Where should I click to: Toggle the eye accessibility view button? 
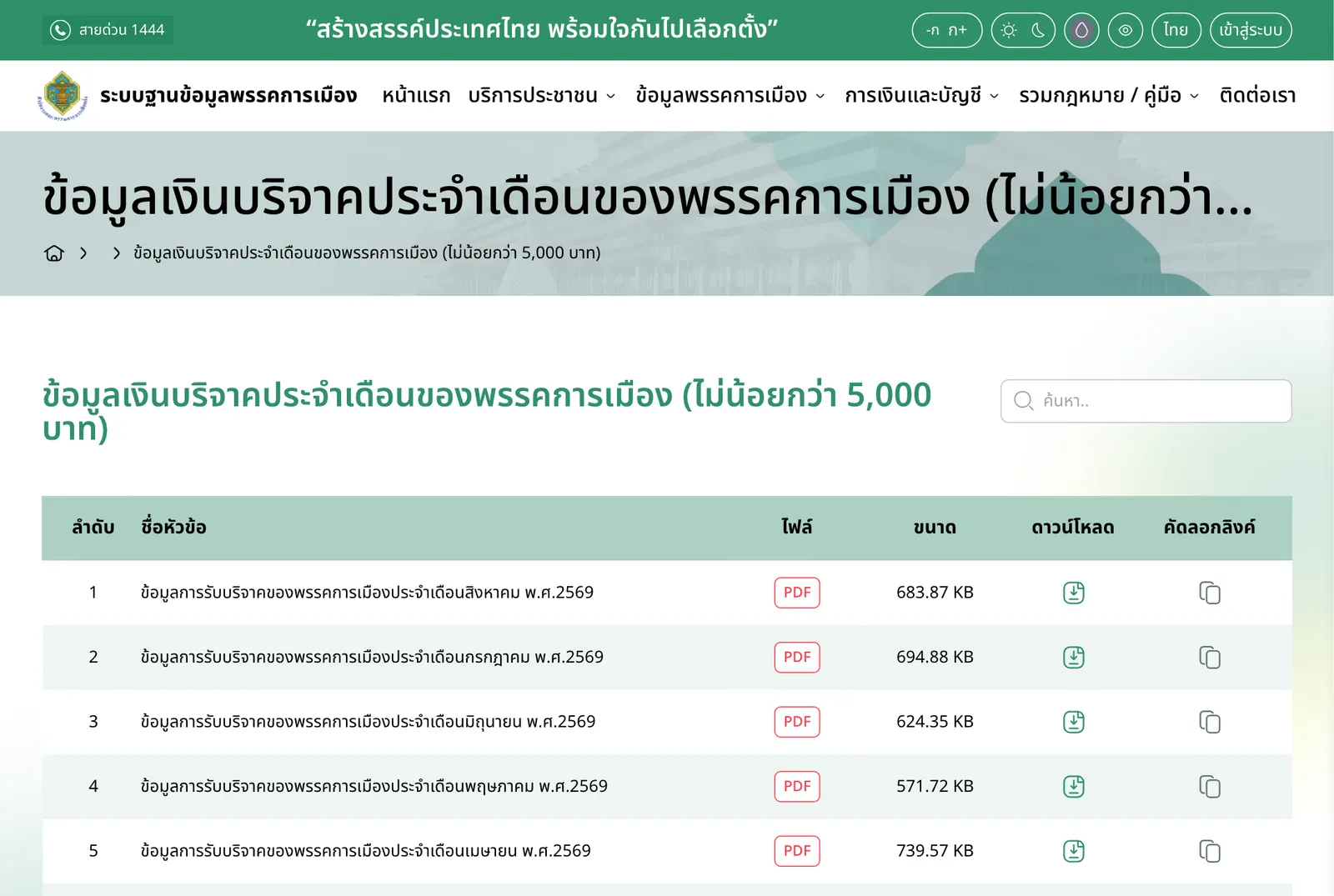click(x=1126, y=30)
